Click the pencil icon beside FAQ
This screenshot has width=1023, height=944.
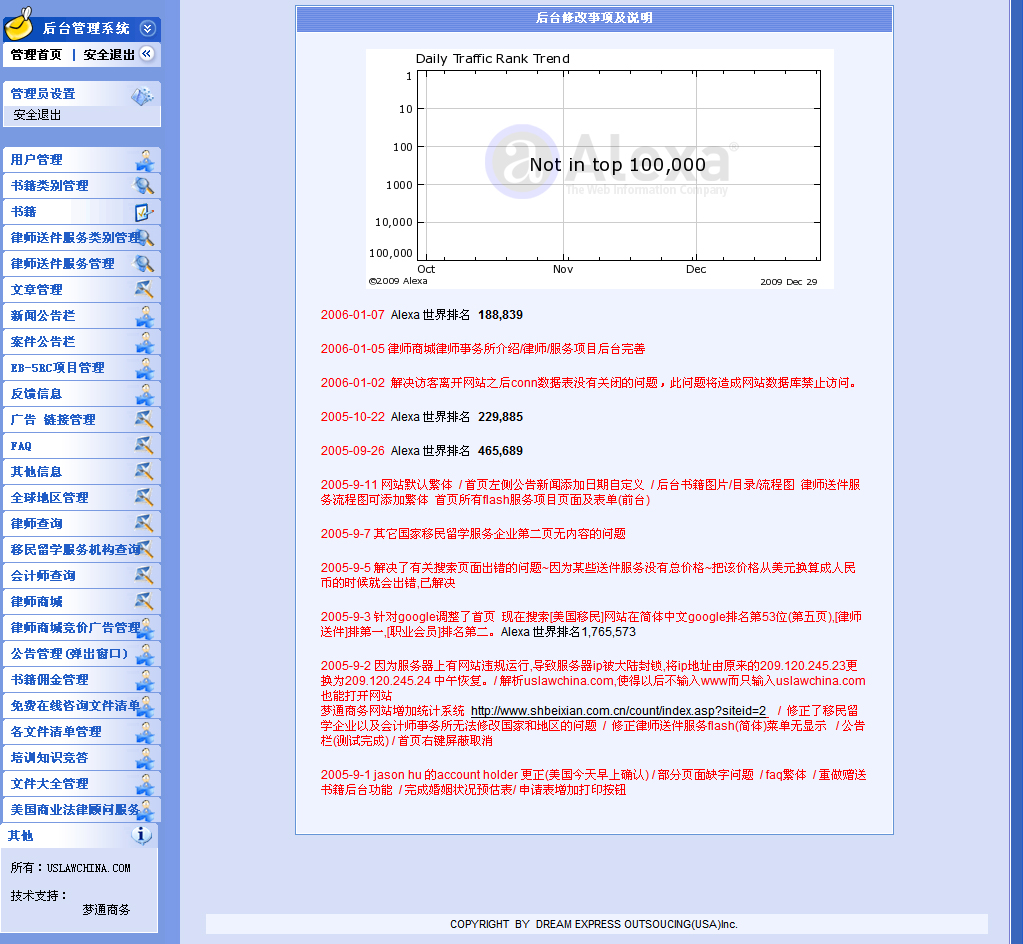click(x=144, y=446)
